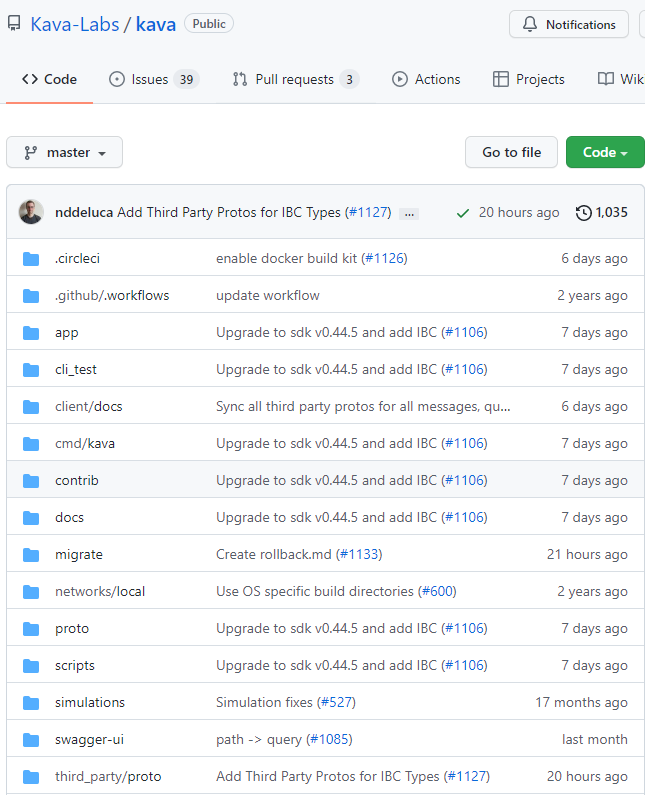Click the .github/.workflows folder icon
Viewport: 645px width, 795px height.
coord(31,296)
